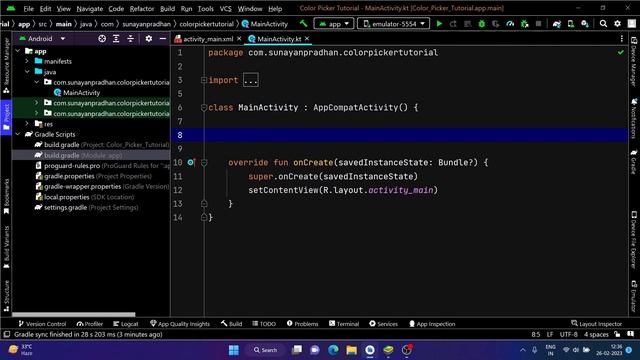
Task: Start debugging with the green bug icon
Action: (x=482, y=24)
